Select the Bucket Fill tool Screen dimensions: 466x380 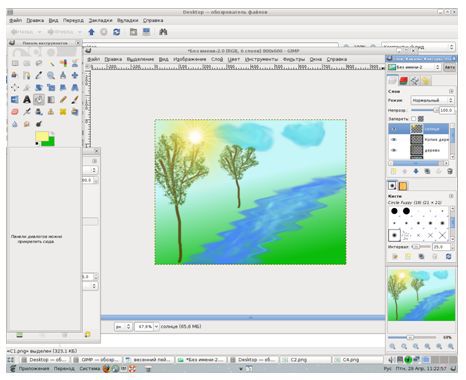click(39, 99)
